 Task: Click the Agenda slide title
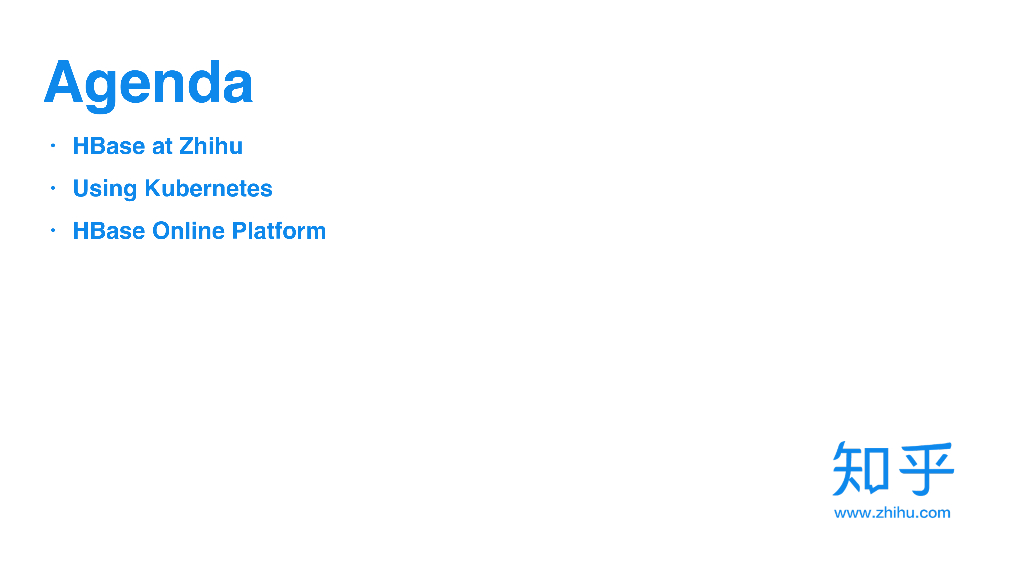[148, 83]
